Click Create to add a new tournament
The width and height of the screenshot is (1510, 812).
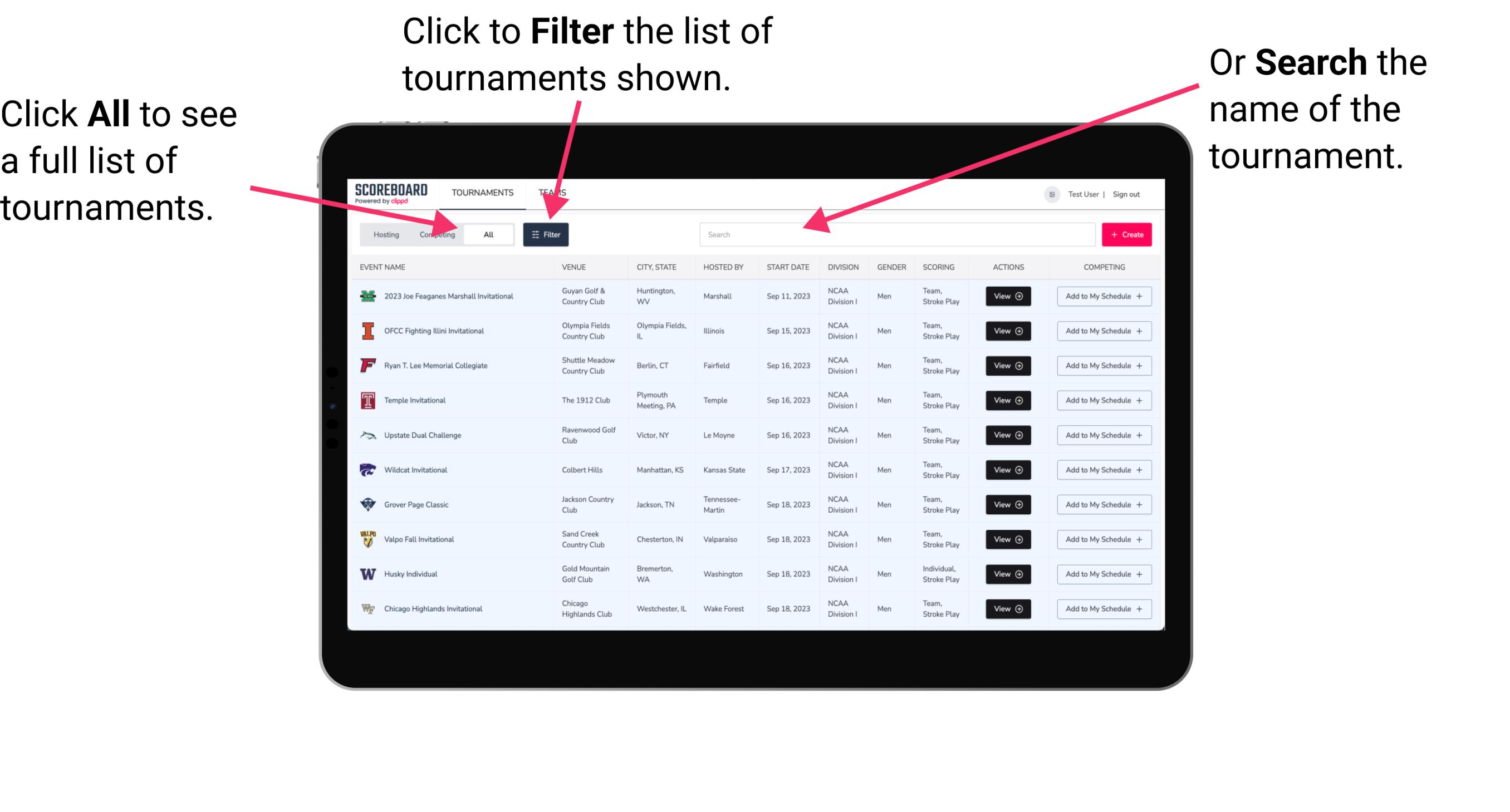click(x=1127, y=234)
